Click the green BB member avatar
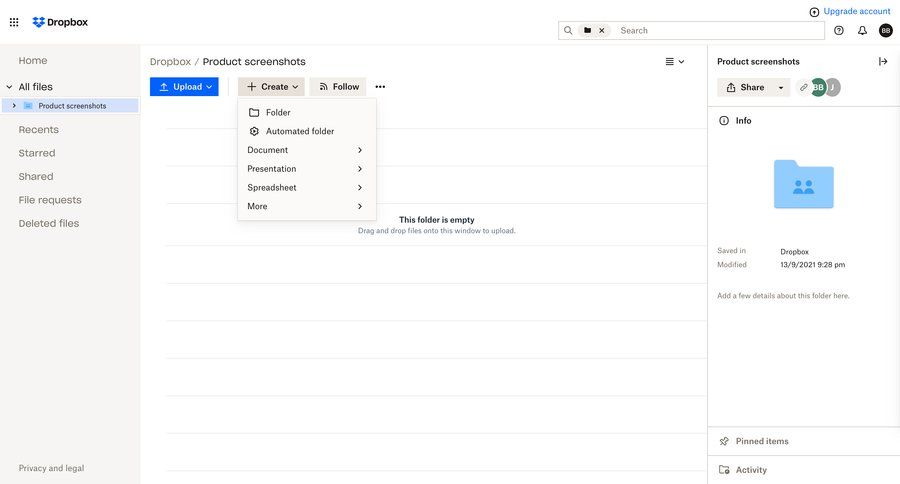This screenshot has height=484, width=900. click(x=818, y=87)
